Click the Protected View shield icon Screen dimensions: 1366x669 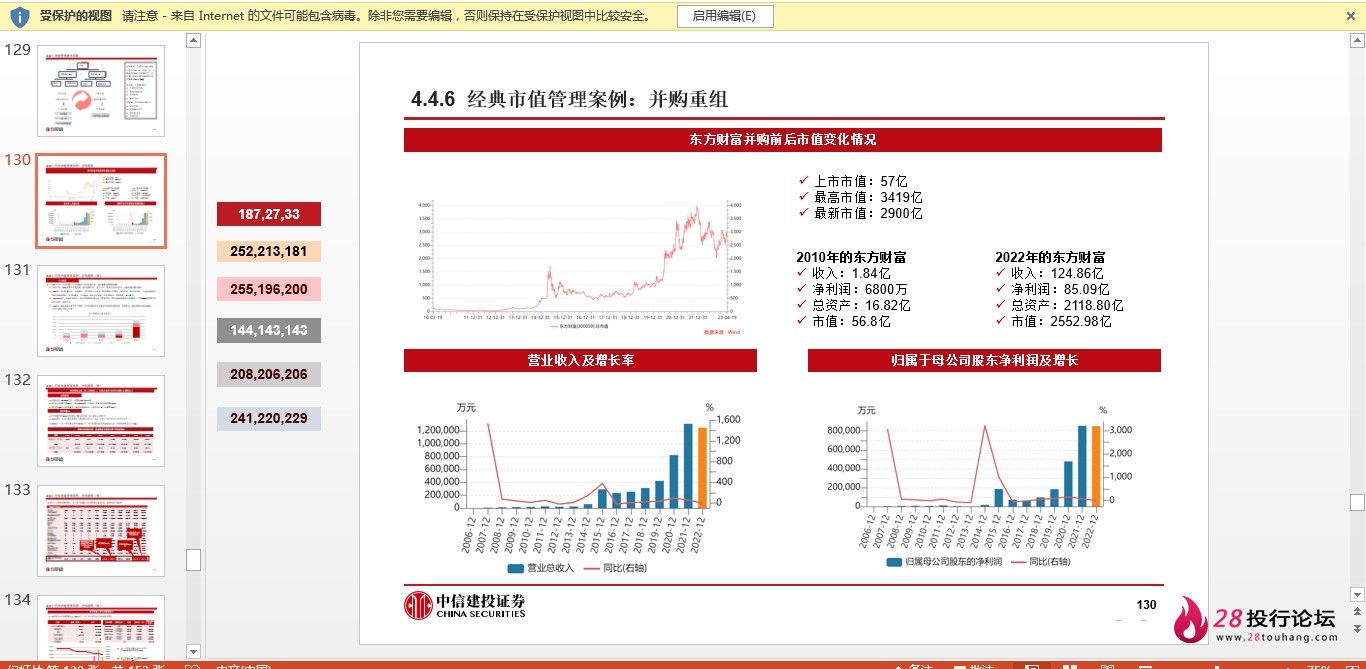click(x=19, y=16)
